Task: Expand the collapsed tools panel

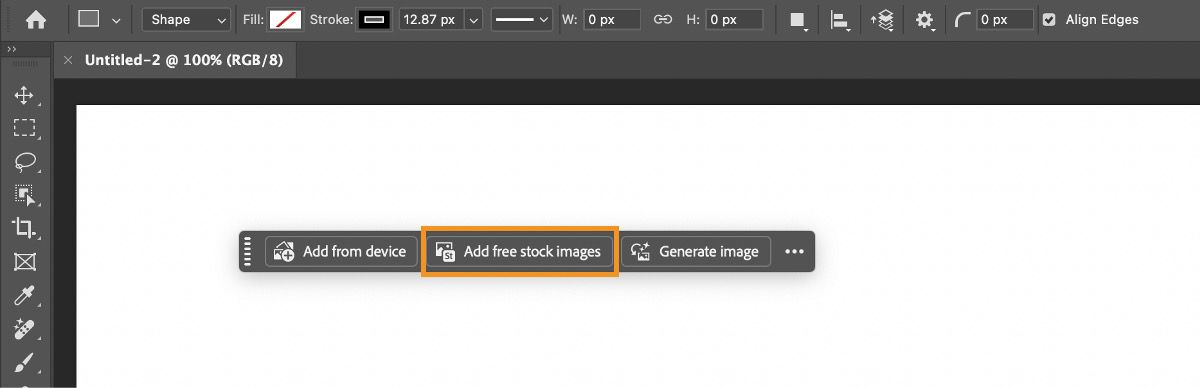Action: coord(12,48)
